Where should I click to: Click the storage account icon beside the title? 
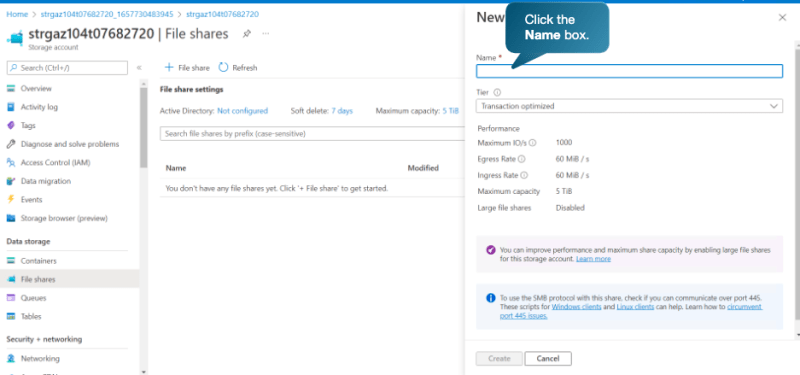pyautogui.click(x=15, y=38)
